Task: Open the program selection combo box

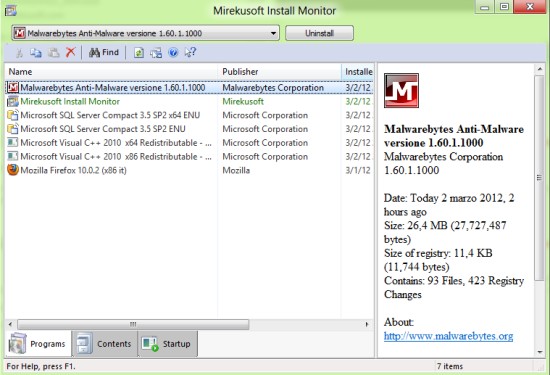Action: point(146,33)
